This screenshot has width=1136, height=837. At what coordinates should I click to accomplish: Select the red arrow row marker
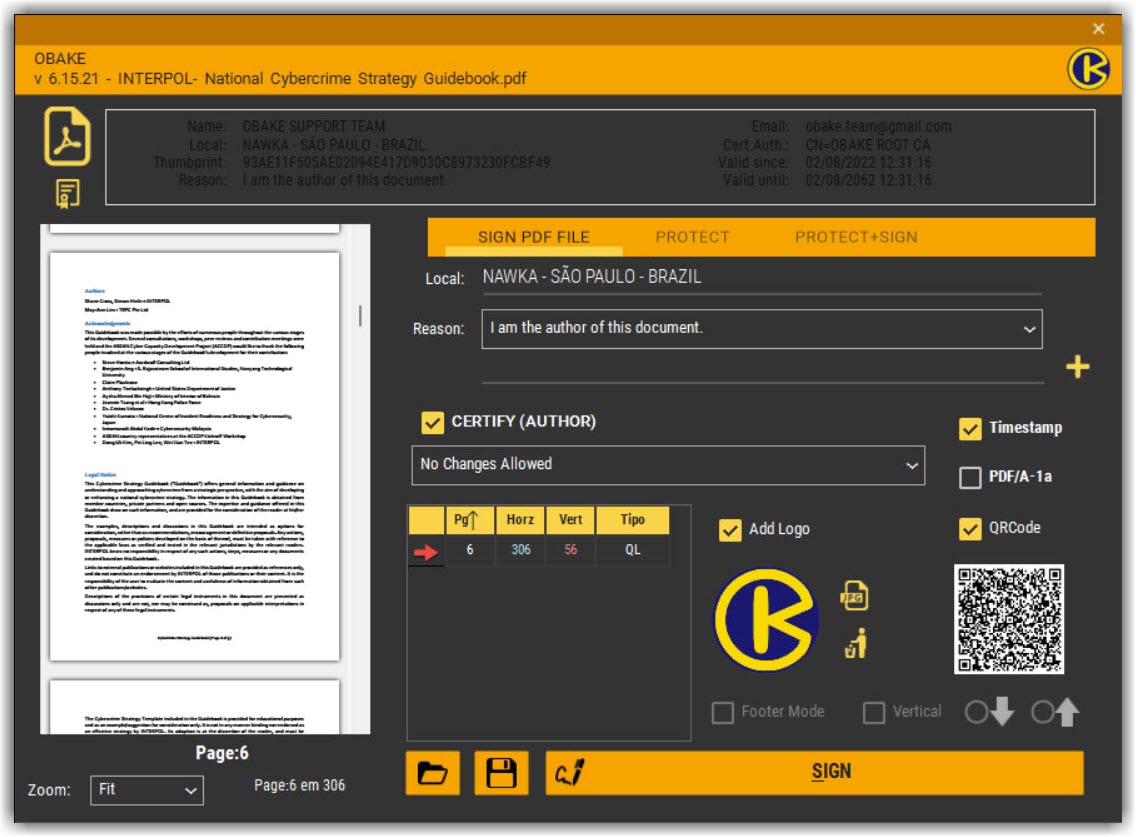(425, 552)
